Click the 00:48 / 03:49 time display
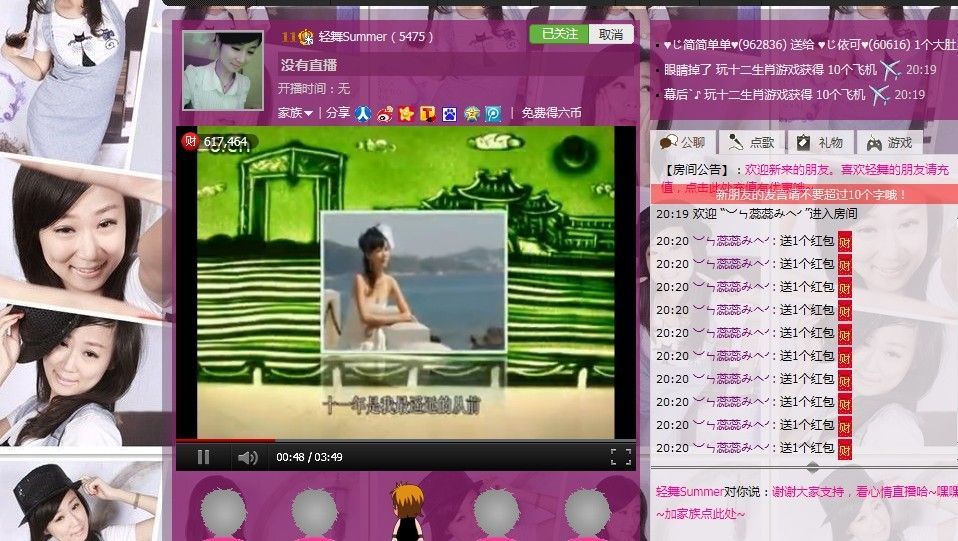The width and height of the screenshot is (958, 541). (309, 457)
